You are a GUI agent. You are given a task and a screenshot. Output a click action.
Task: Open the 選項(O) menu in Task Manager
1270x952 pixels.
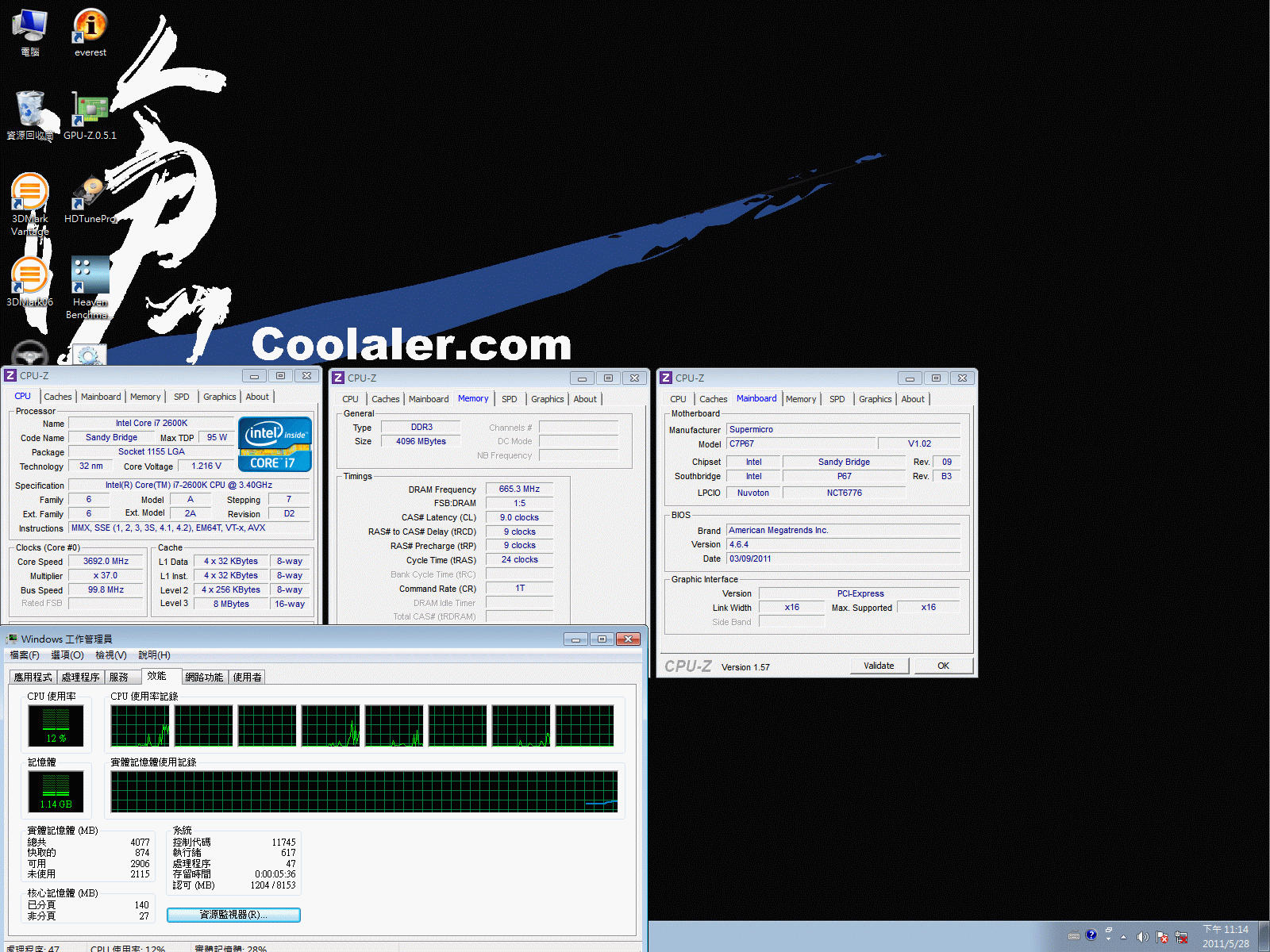tap(67, 655)
